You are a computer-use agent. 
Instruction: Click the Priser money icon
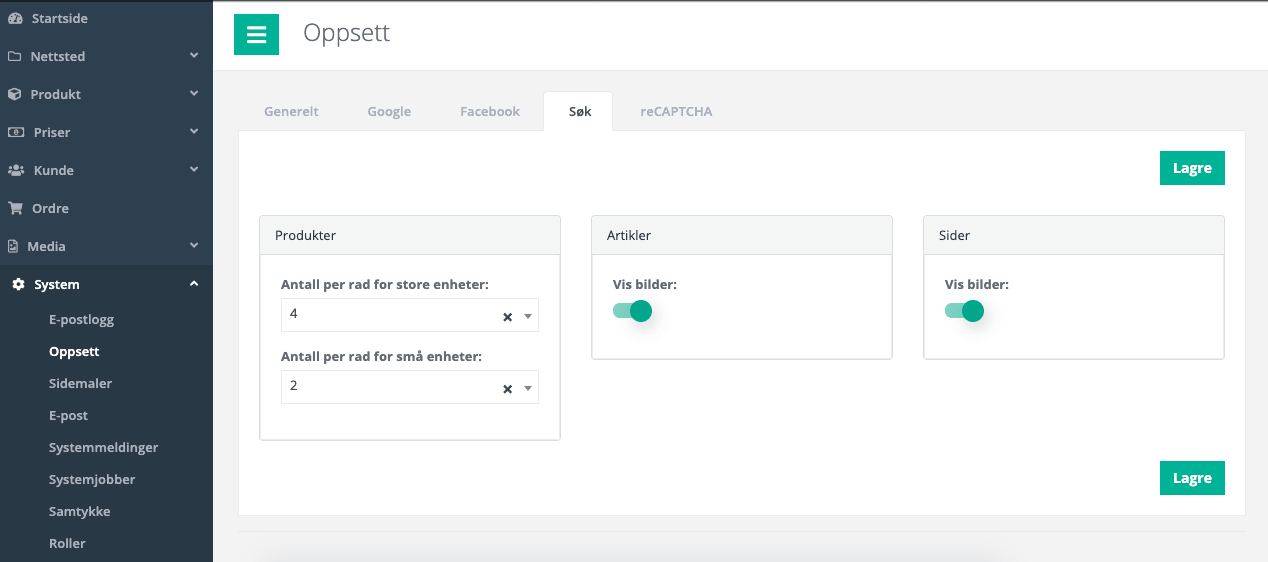tap(16, 132)
